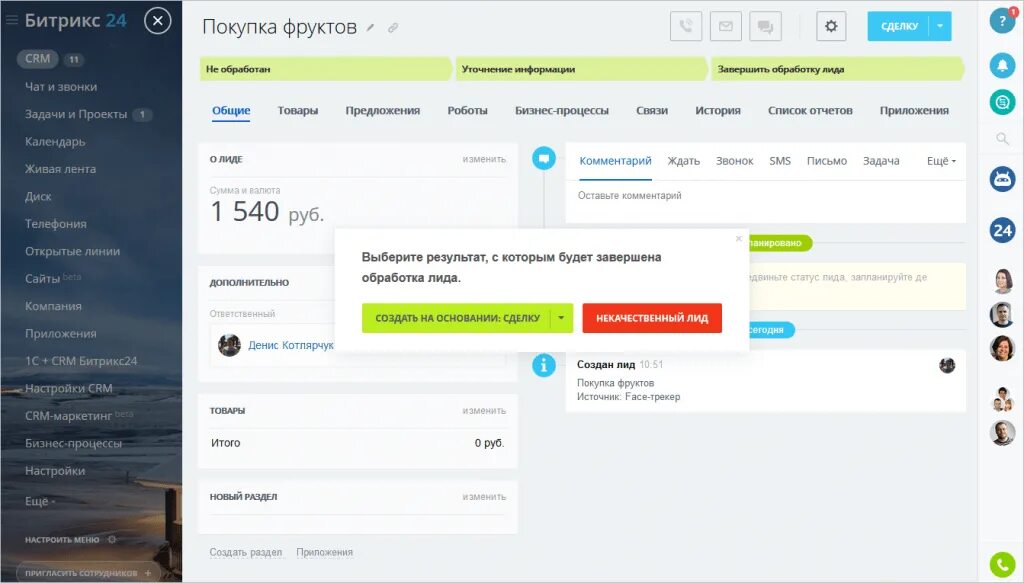Open the Роботы tab

(468, 110)
